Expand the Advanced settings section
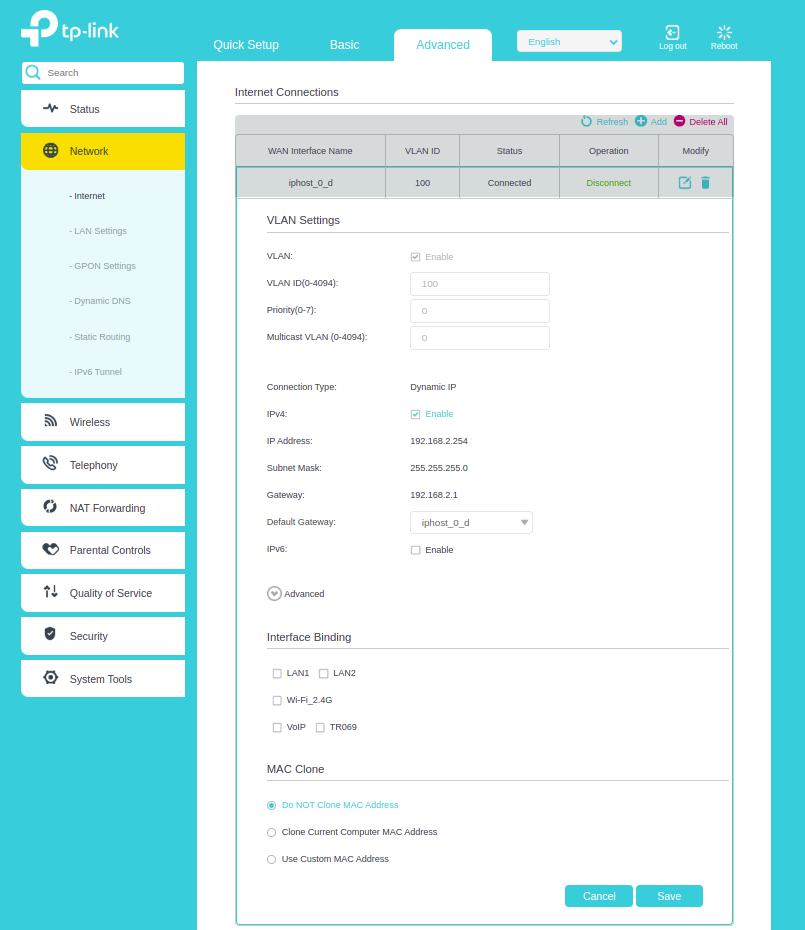Image resolution: width=805 pixels, height=930 pixels. pyautogui.click(x=274, y=593)
